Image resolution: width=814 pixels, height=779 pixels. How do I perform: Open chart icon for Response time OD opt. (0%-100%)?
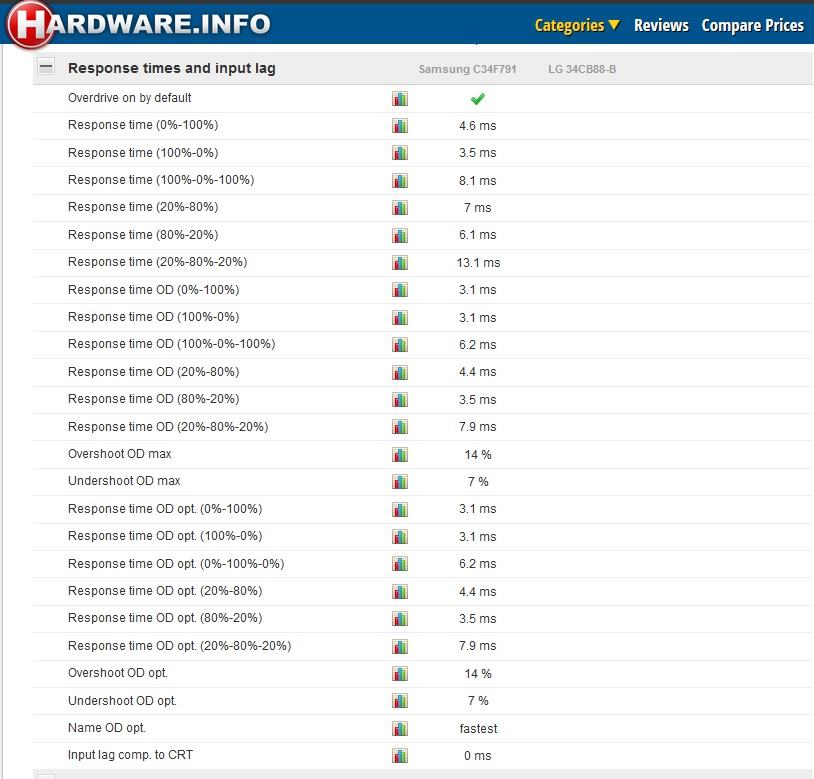(400, 509)
